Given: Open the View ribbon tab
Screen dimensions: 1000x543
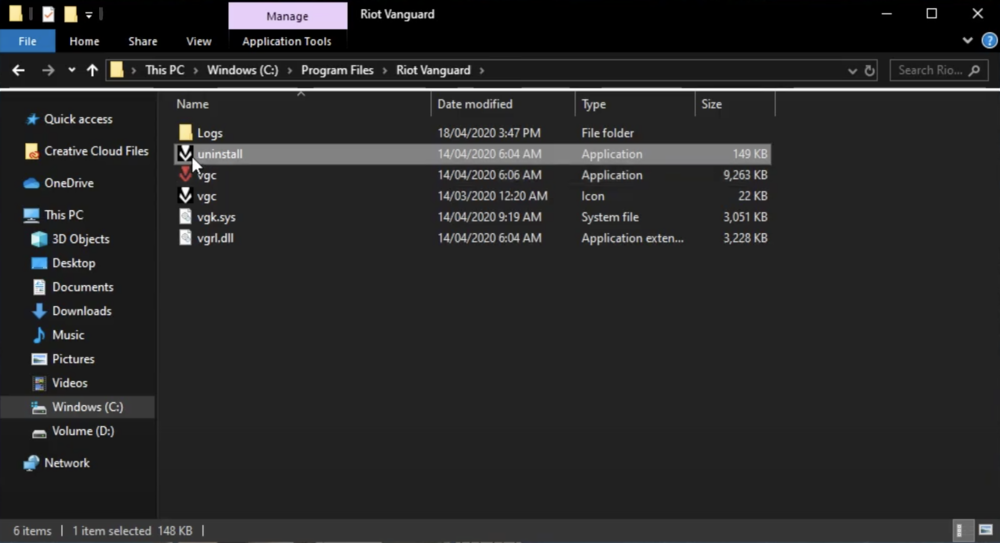Looking at the screenshot, I should [x=199, y=41].
